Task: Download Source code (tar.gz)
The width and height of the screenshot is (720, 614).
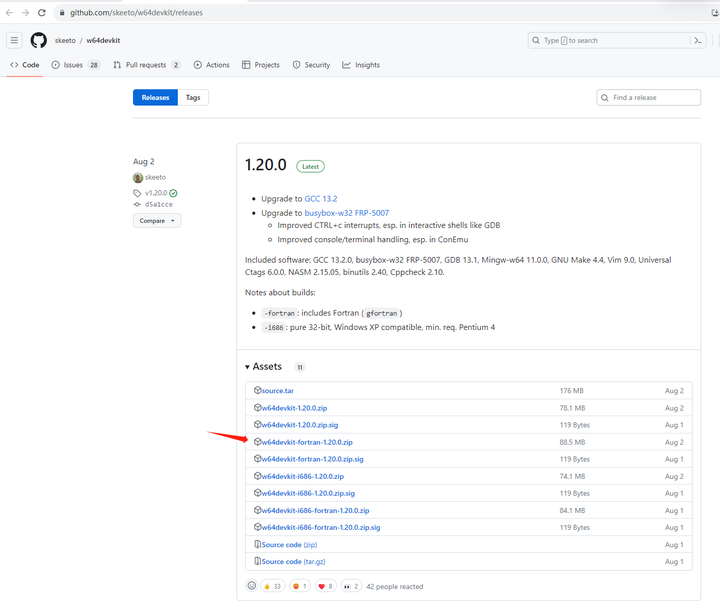Action: tap(293, 562)
